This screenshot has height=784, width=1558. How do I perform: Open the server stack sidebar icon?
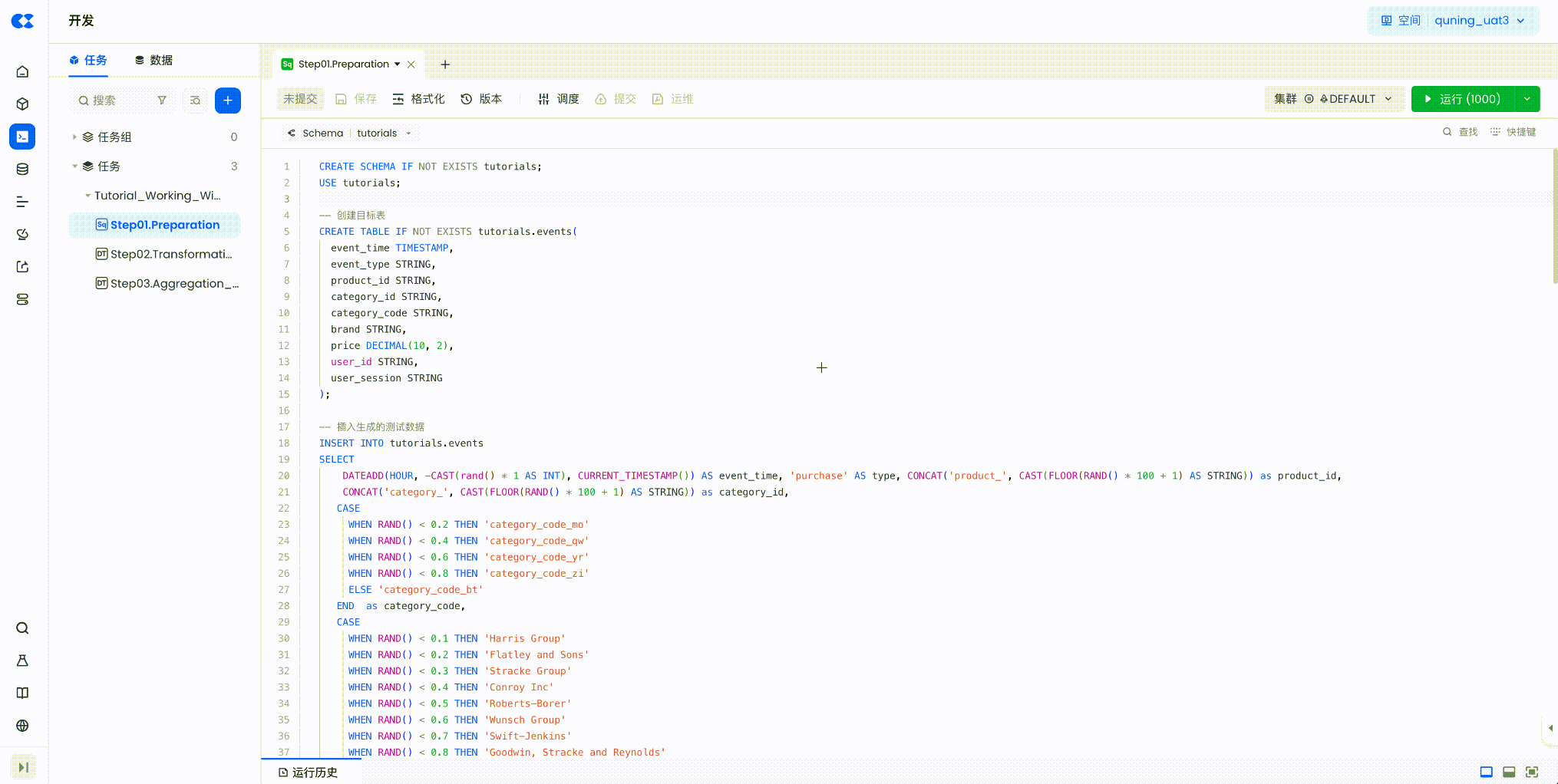22,299
